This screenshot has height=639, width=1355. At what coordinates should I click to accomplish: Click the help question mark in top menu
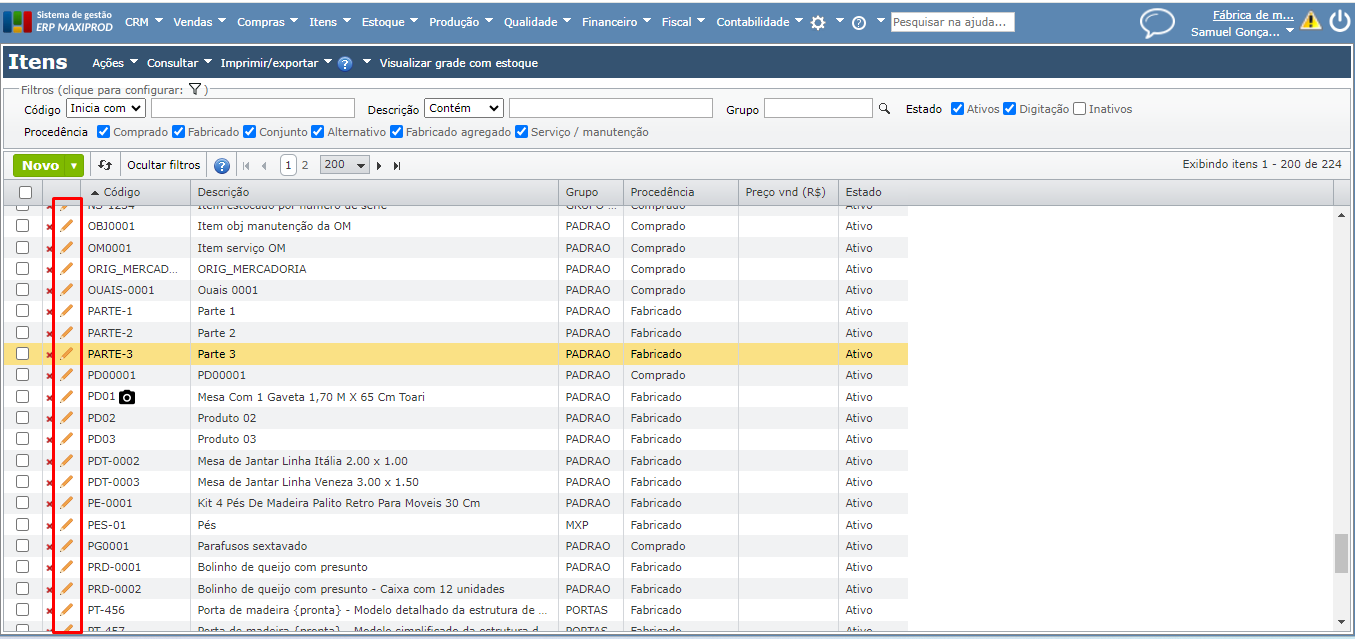point(859,22)
